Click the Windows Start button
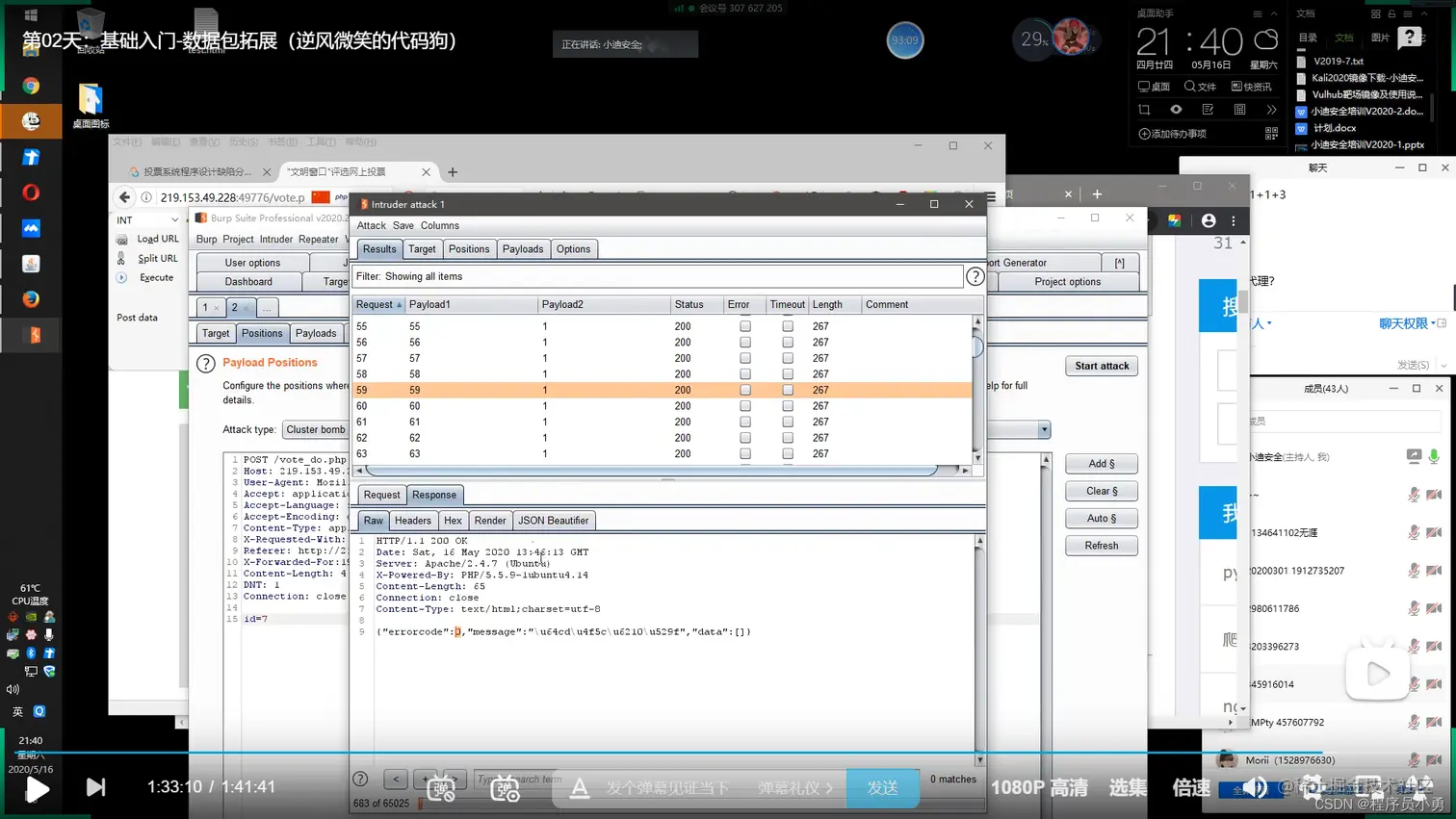Screen dimensions: 1456x819 coord(30,14)
